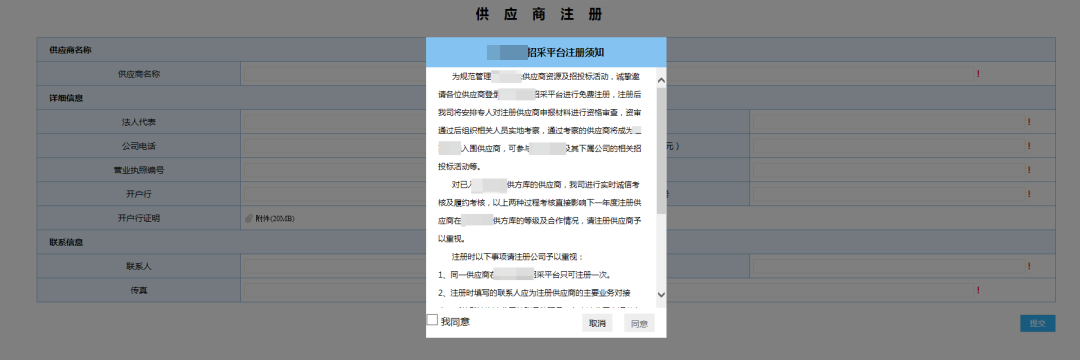Screen dimensions: 1080x360
Task: Focus the 公司电话 input field
Action: click(334, 146)
